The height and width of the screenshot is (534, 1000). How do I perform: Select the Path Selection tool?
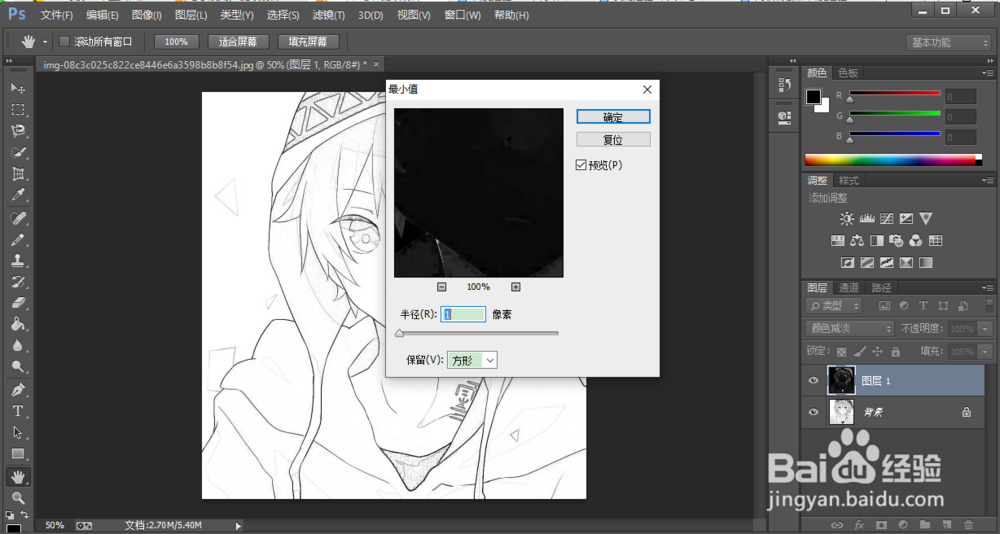coord(18,433)
